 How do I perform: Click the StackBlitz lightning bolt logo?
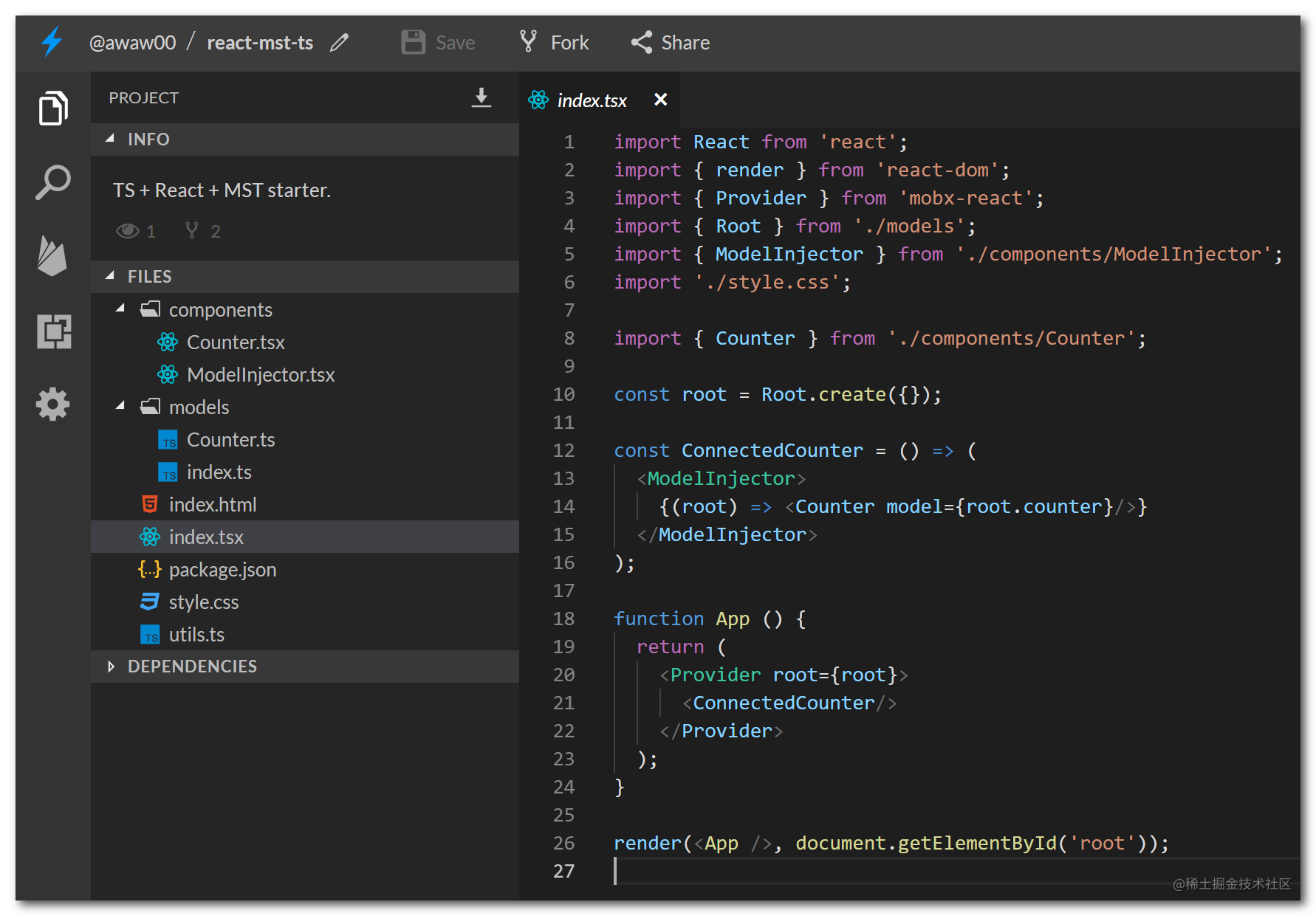click(x=52, y=42)
